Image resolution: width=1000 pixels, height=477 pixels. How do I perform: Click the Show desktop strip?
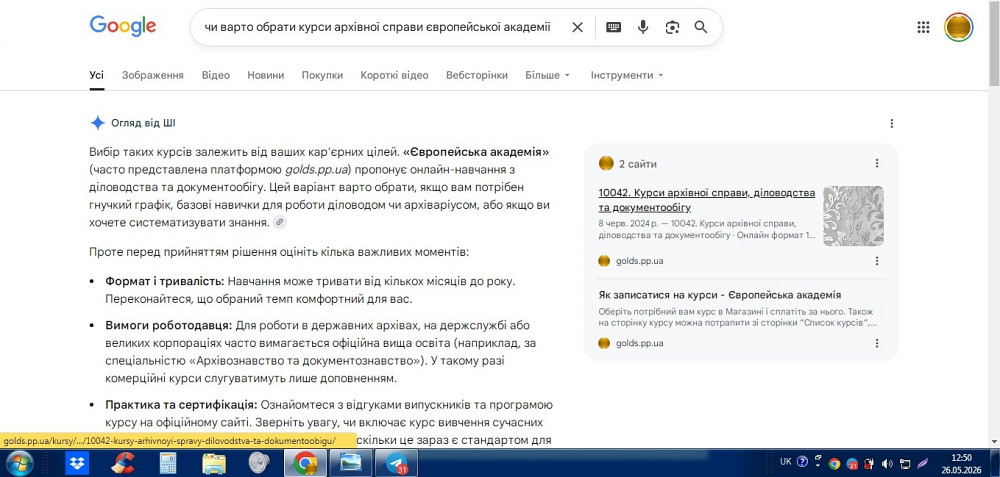tap(996, 463)
